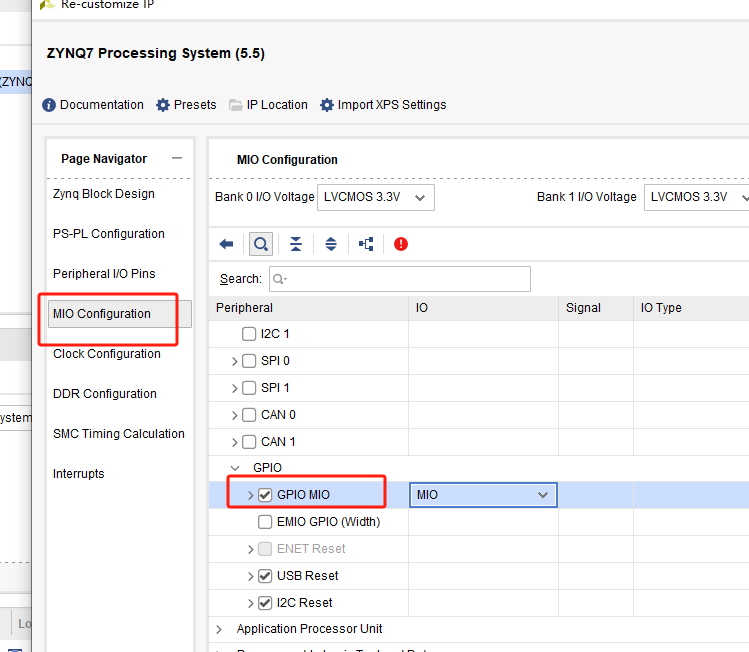
Task: Click the back arrow toolbar icon
Action: 226,245
